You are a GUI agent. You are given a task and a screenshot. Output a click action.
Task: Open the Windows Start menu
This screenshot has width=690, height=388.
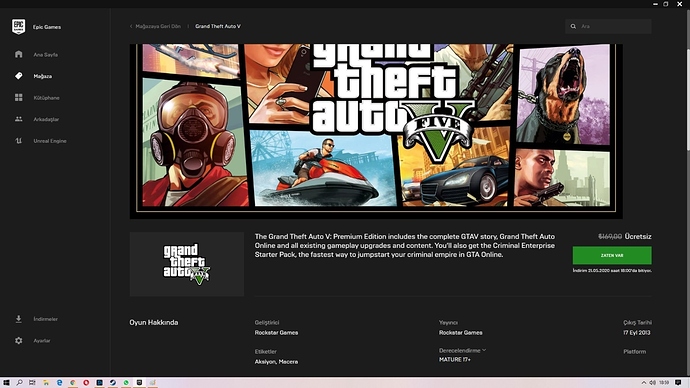coord(6,383)
